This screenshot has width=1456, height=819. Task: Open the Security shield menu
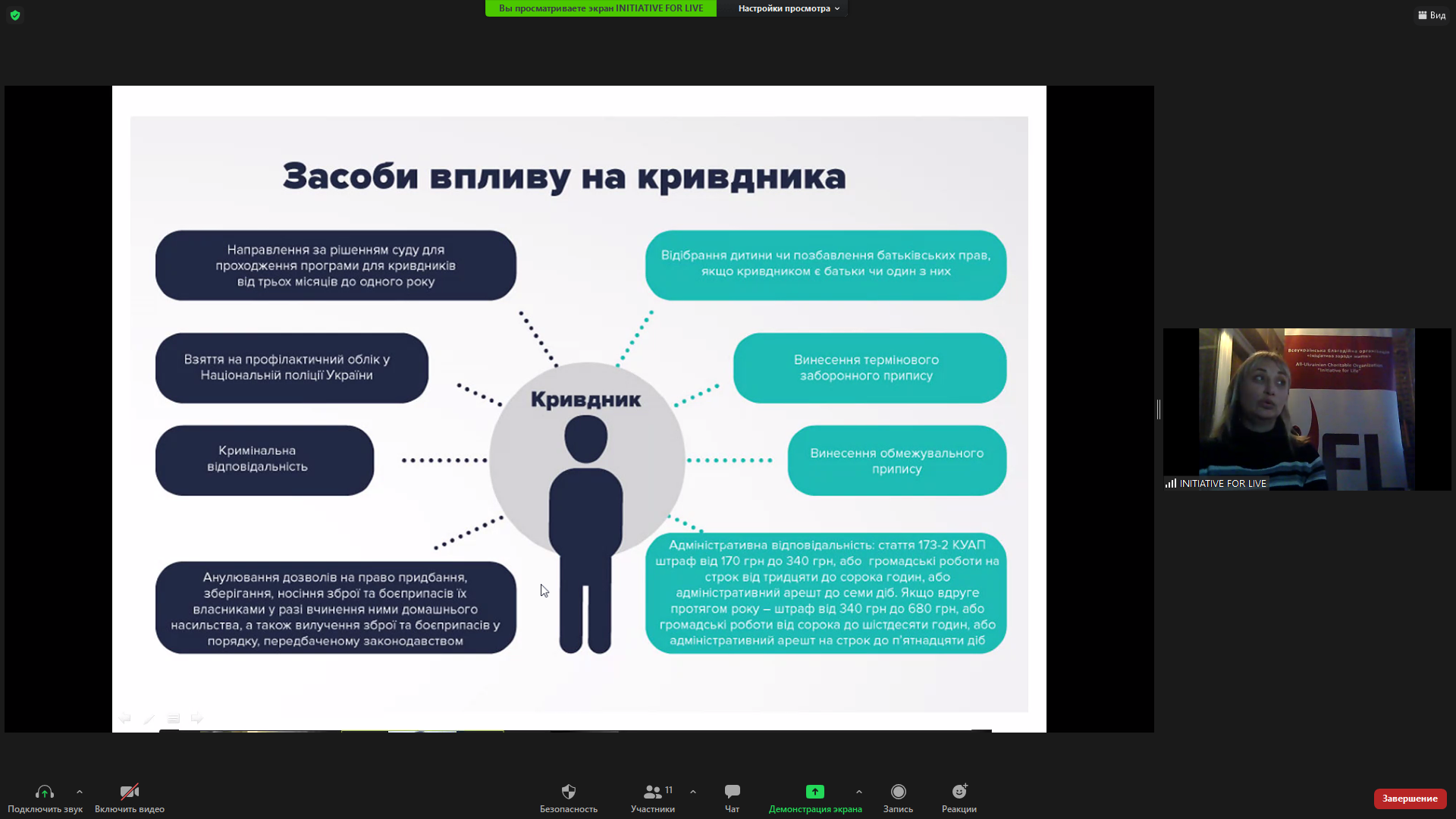[568, 792]
